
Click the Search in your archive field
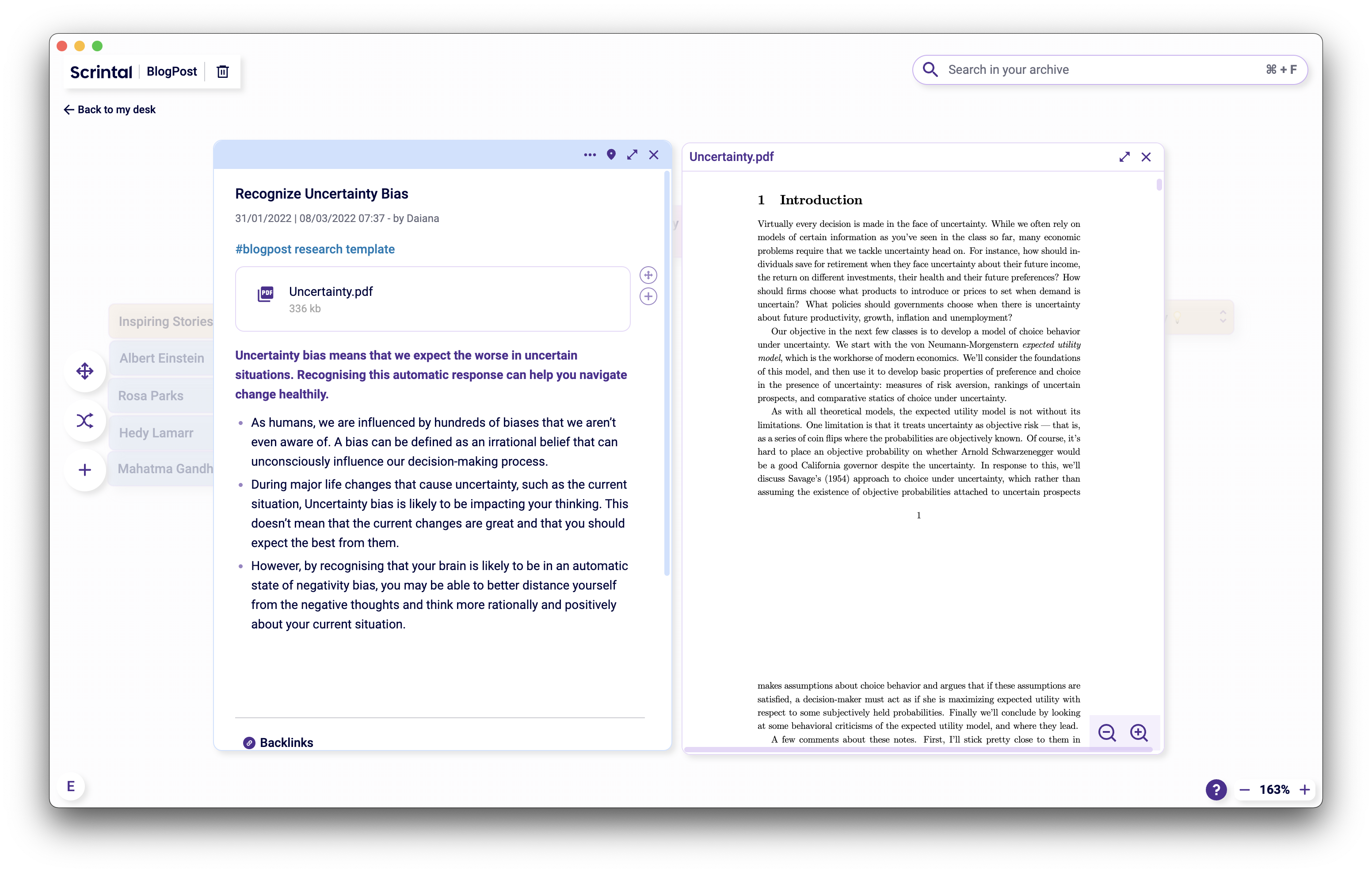click(1100, 69)
